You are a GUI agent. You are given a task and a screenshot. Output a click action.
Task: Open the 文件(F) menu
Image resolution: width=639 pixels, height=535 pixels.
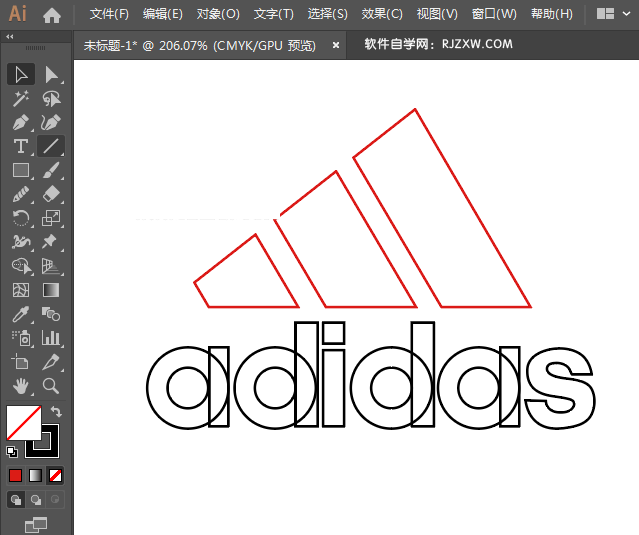click(109, 15)
